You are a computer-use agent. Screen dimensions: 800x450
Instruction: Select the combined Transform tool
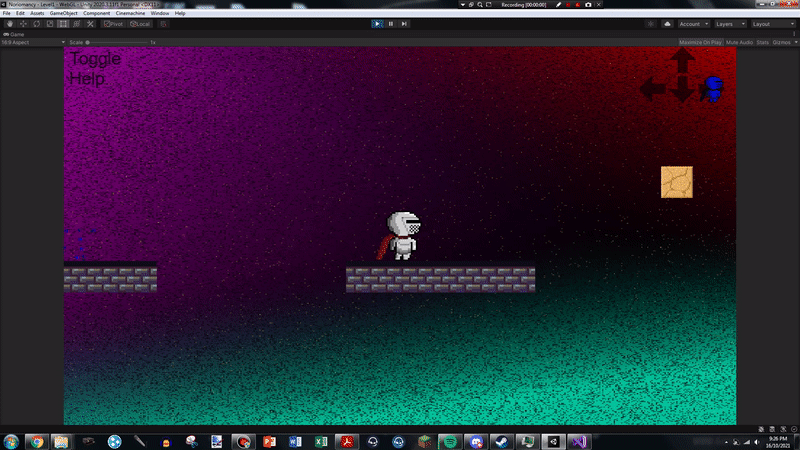click(77, 24)
